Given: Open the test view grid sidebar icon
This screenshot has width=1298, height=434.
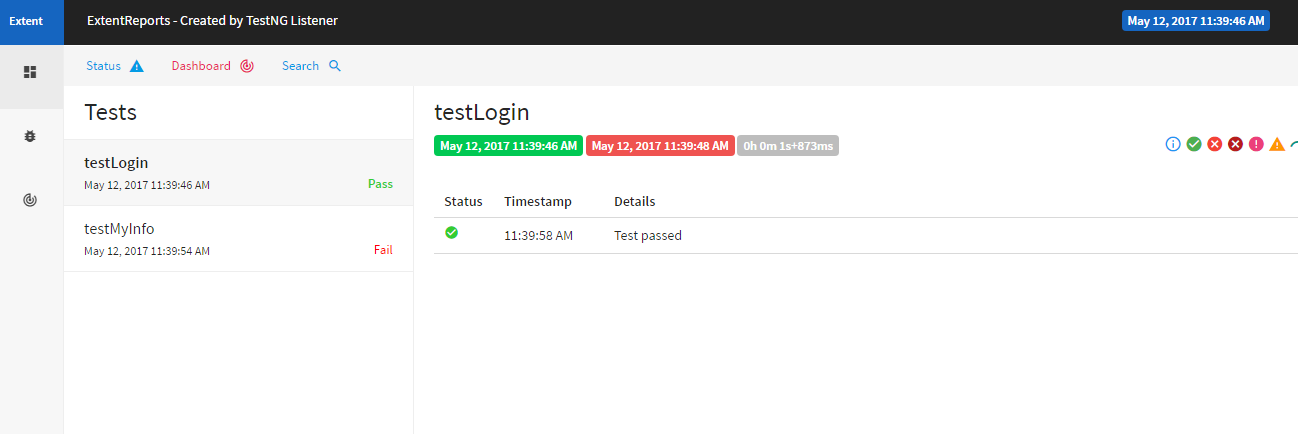Looking at the screenshot, I should [x=31, y=72].
